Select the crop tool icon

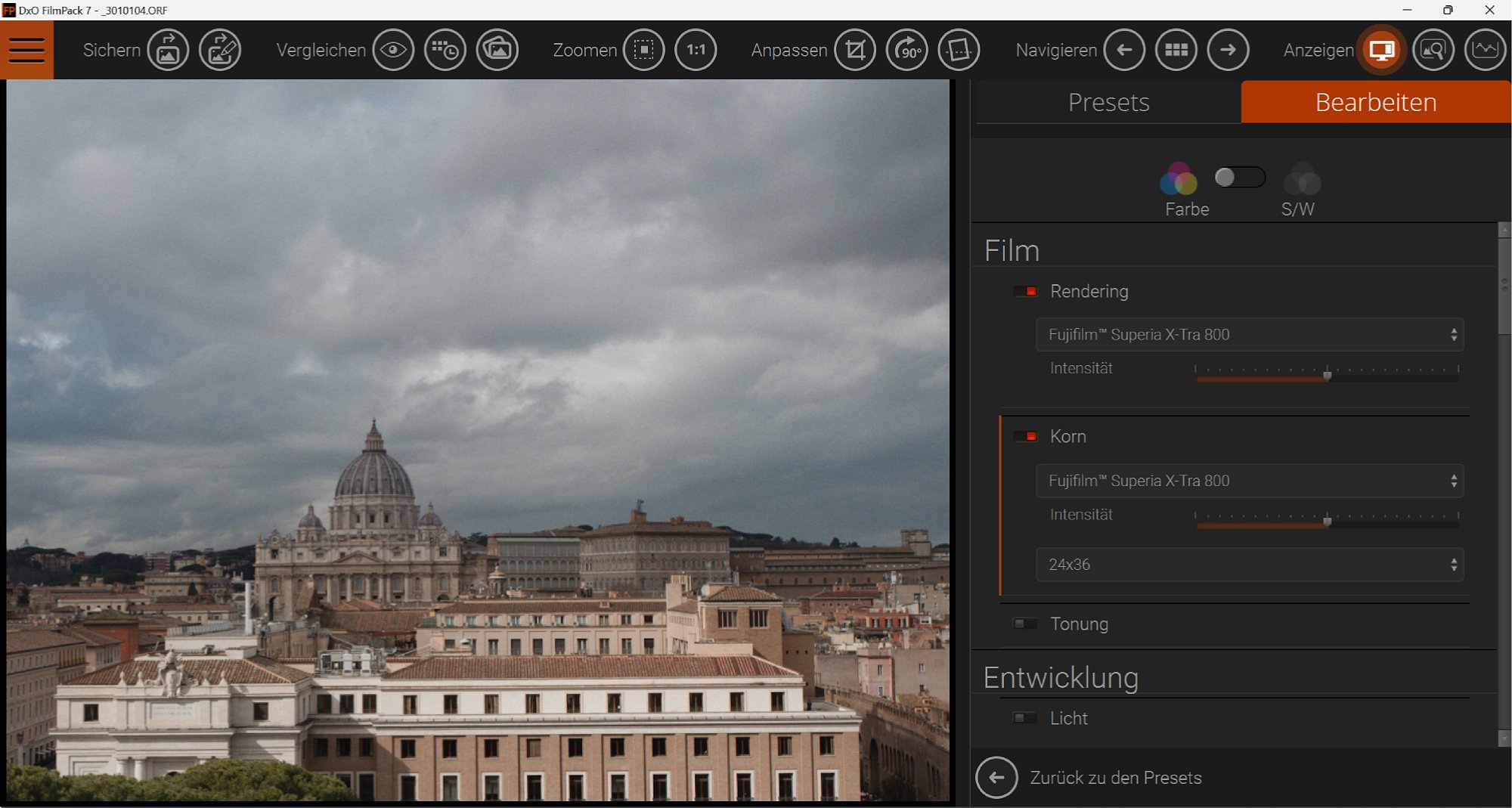point(855,50)
